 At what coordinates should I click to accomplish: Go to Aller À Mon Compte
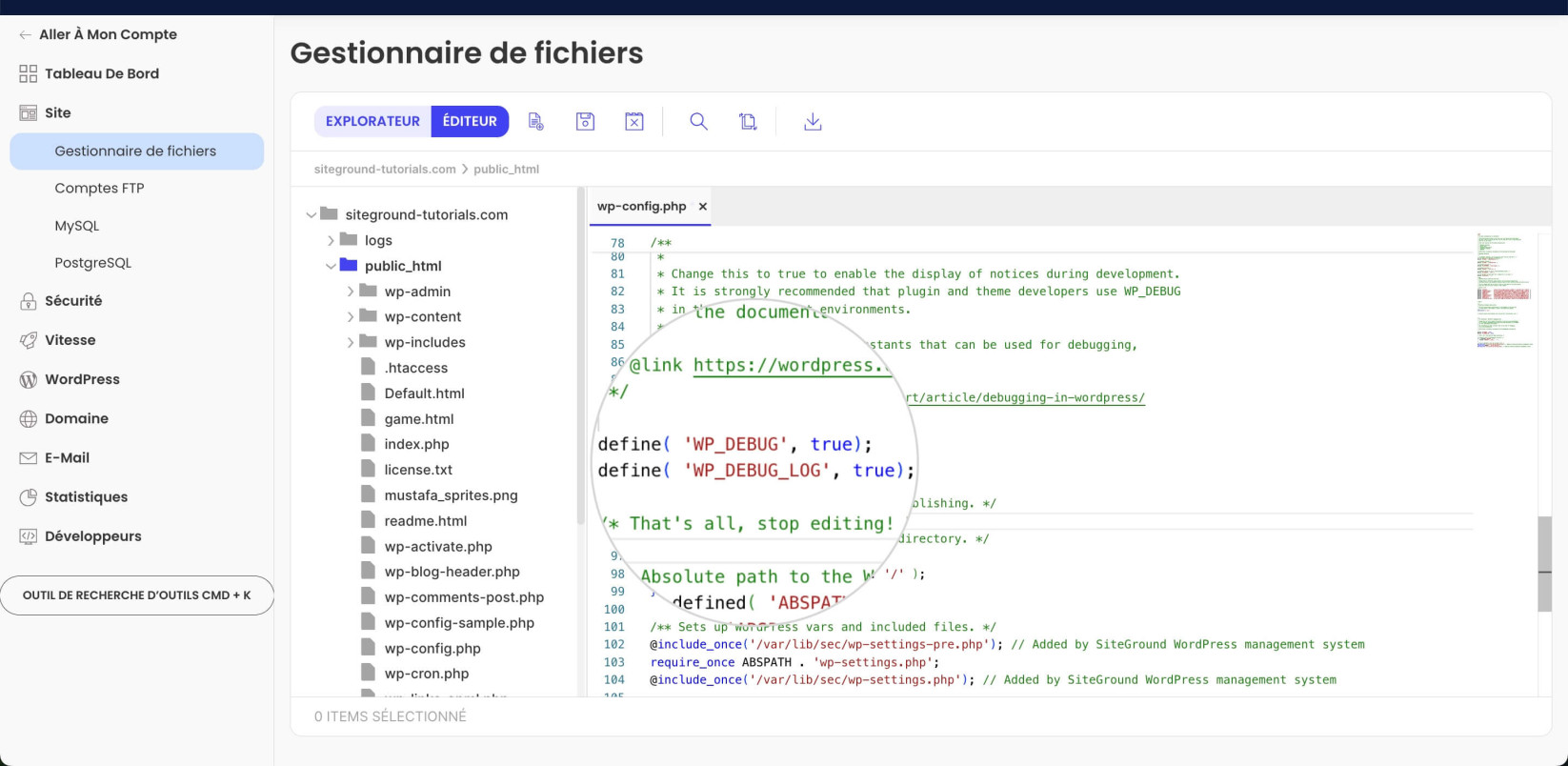click(108, 34)
